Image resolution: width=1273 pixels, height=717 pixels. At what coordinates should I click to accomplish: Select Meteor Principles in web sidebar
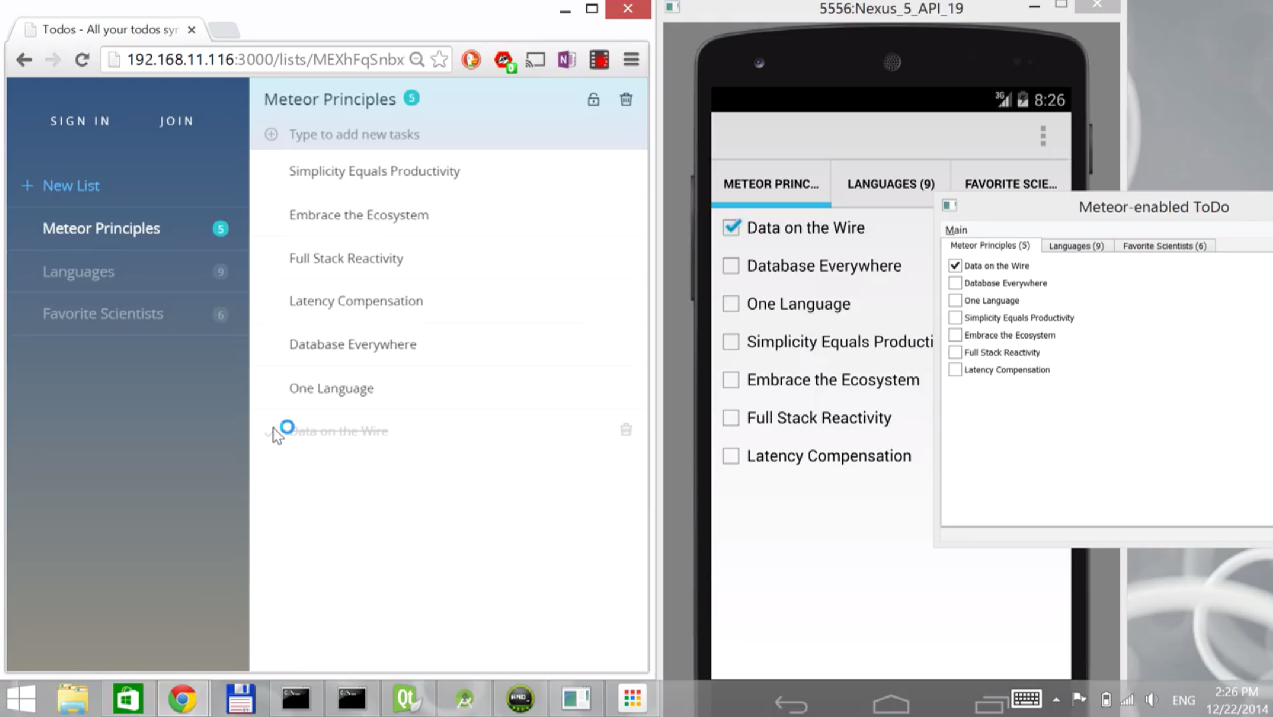coord(128,228)
